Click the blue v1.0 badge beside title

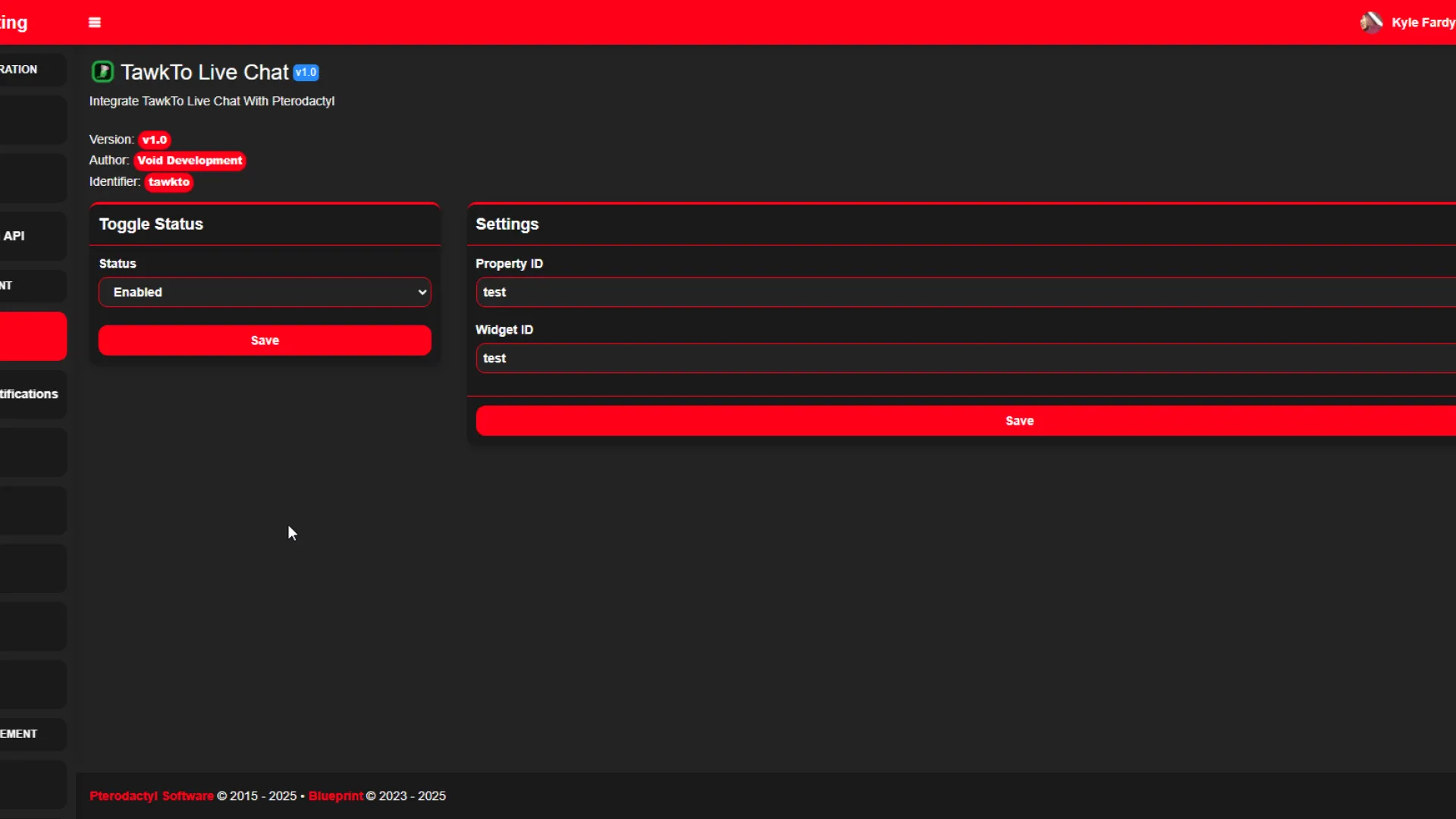click(306, 73)
